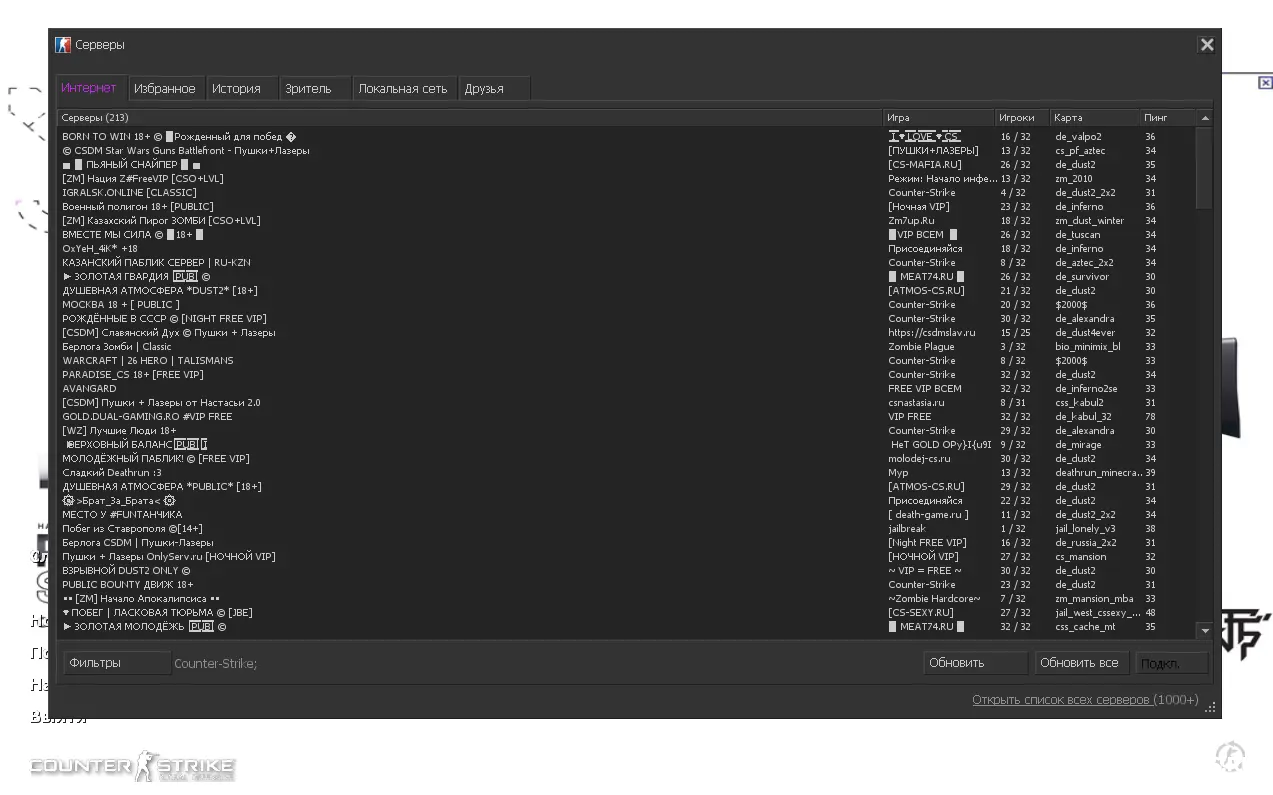Select МЕСТО У #FUNТАНЧИКА server
Screen dimensions: 1273x795
pyautogui.click(x=627, y=515)
